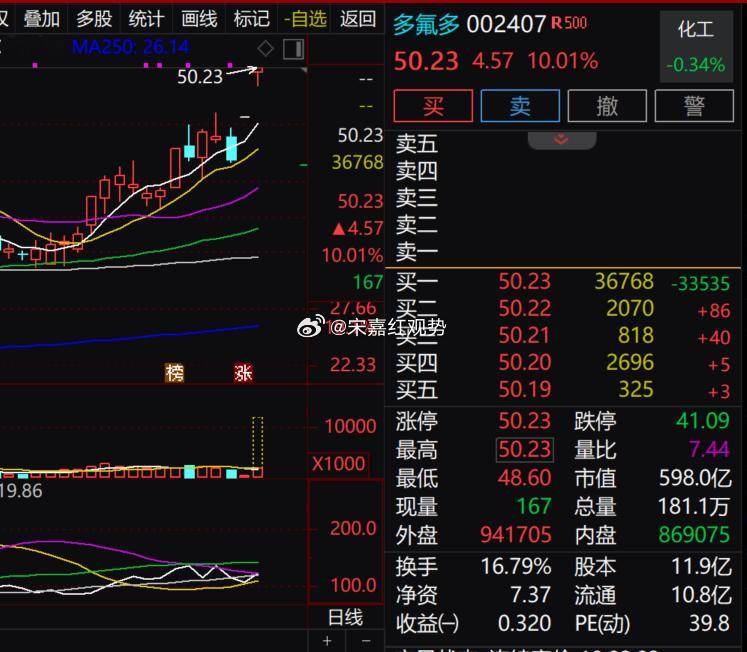The height and width of the screenshot is (652, 747).
Task: Select the 日线 daily period label
Action: coord(346,618)
